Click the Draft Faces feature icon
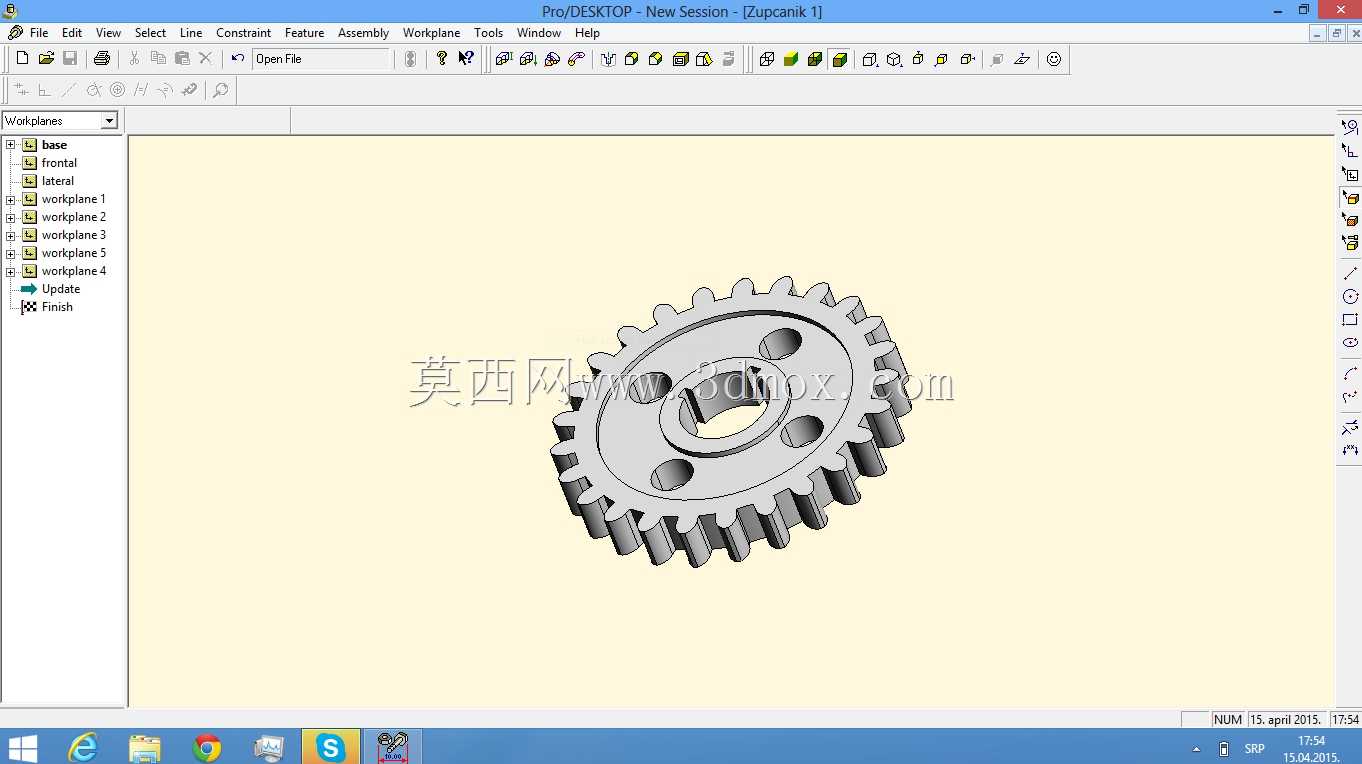 tap(704, 59)
